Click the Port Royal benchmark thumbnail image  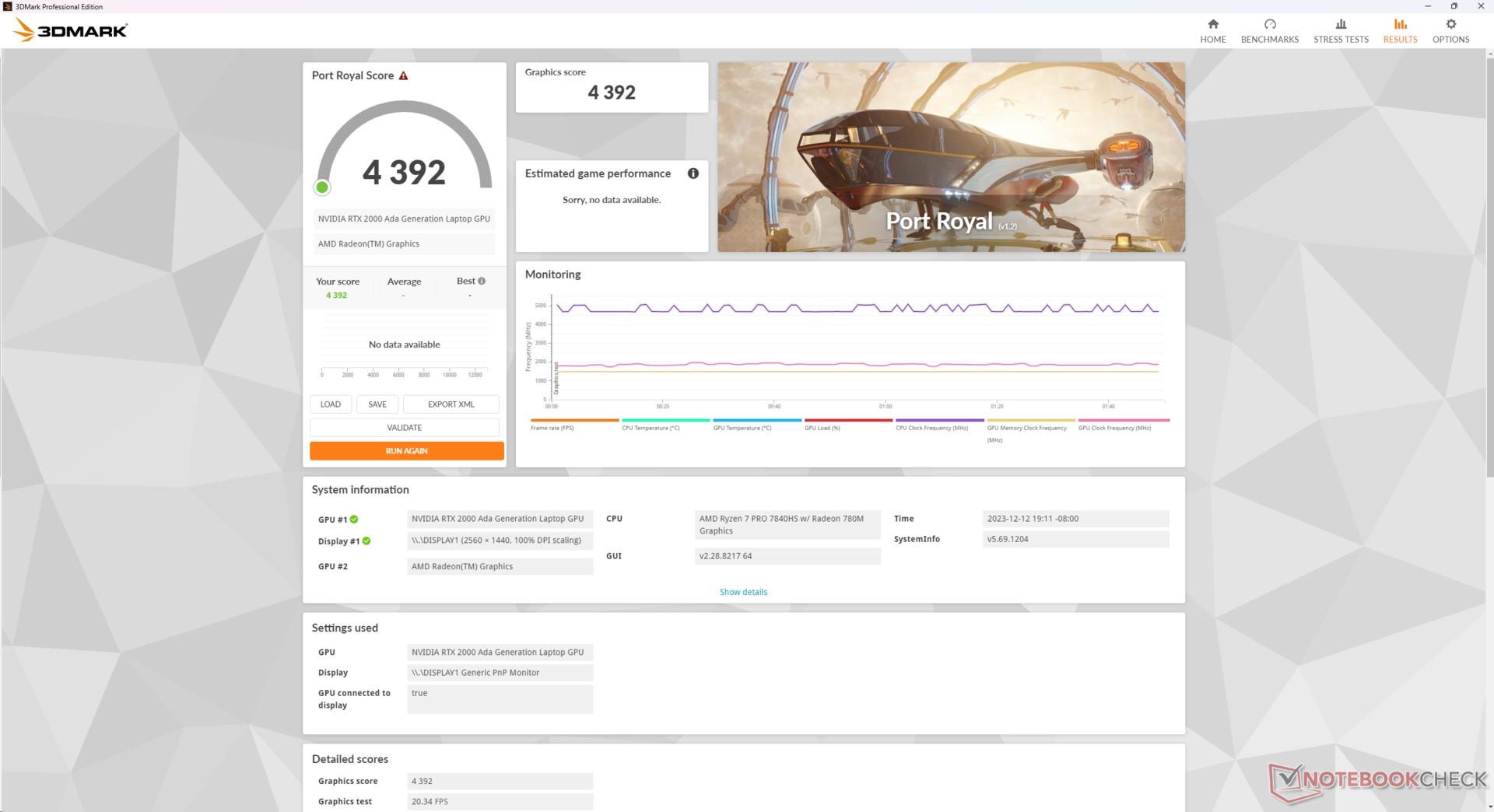point(951,157)
